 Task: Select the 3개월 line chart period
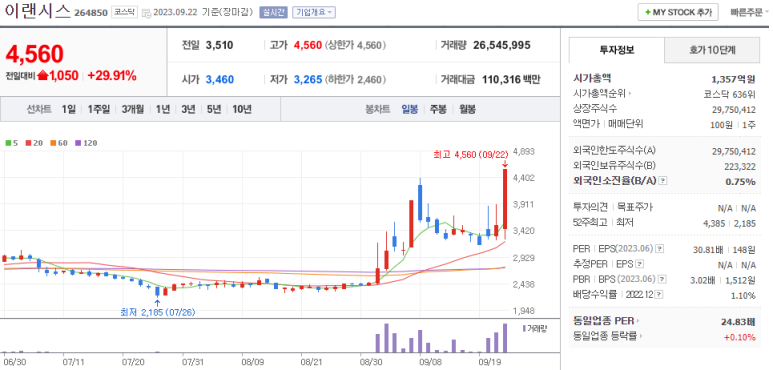coord(133,109)
